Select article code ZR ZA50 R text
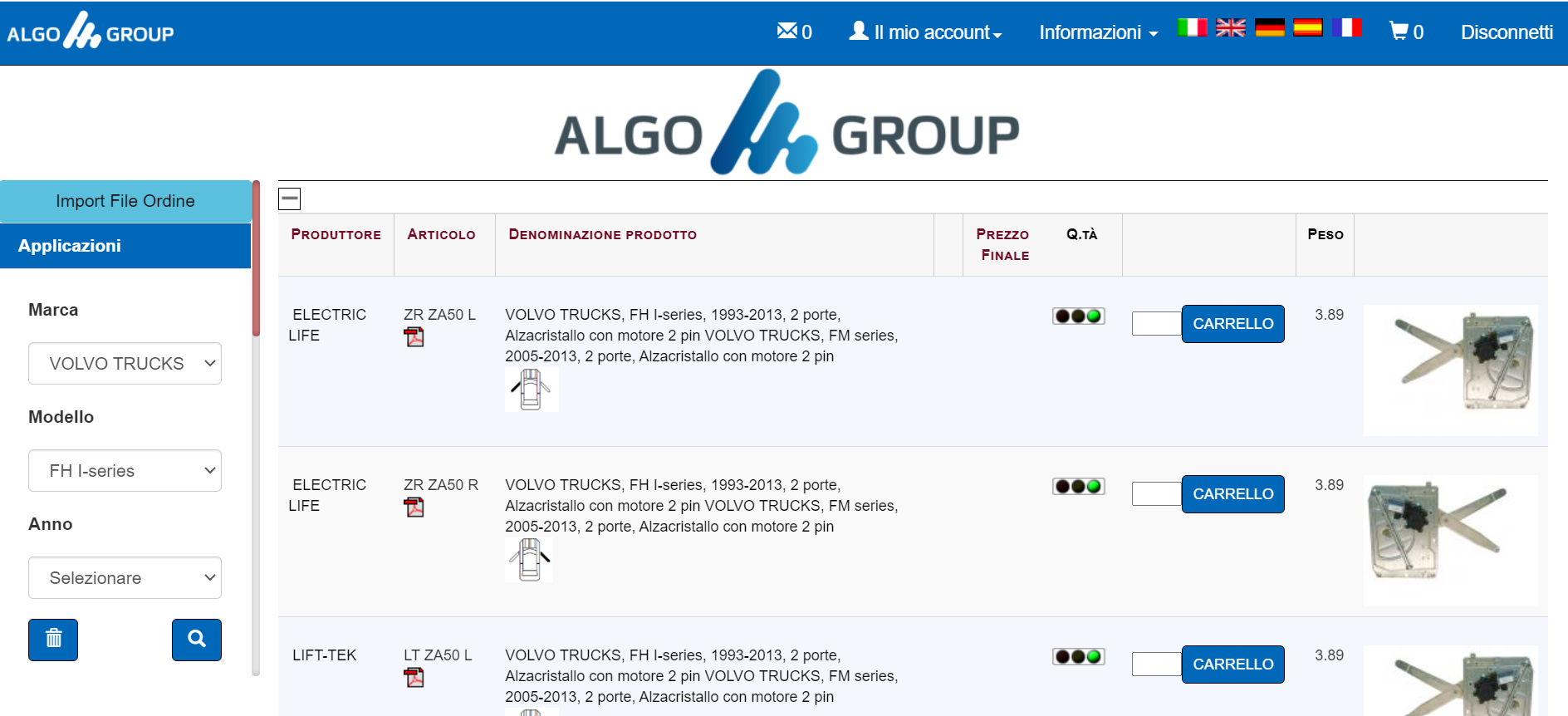Screen dimensions: 1568x716 click(441, 485)
